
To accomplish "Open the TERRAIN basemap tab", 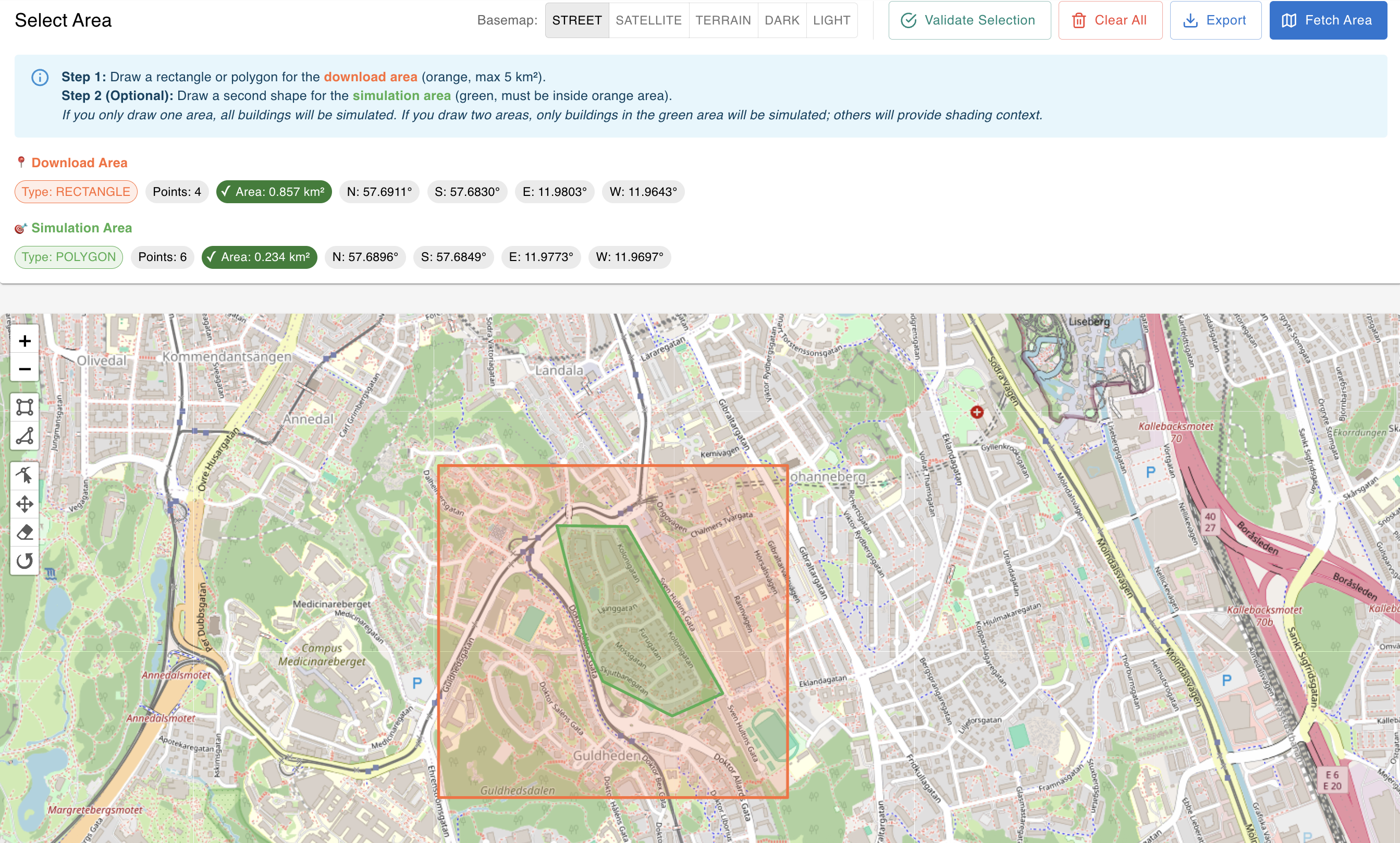I will point(723,20).
